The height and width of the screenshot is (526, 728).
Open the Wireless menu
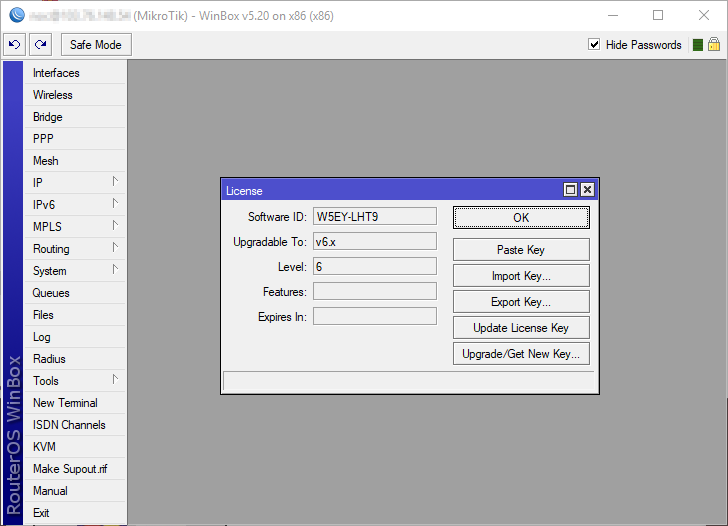click(75, 95)
